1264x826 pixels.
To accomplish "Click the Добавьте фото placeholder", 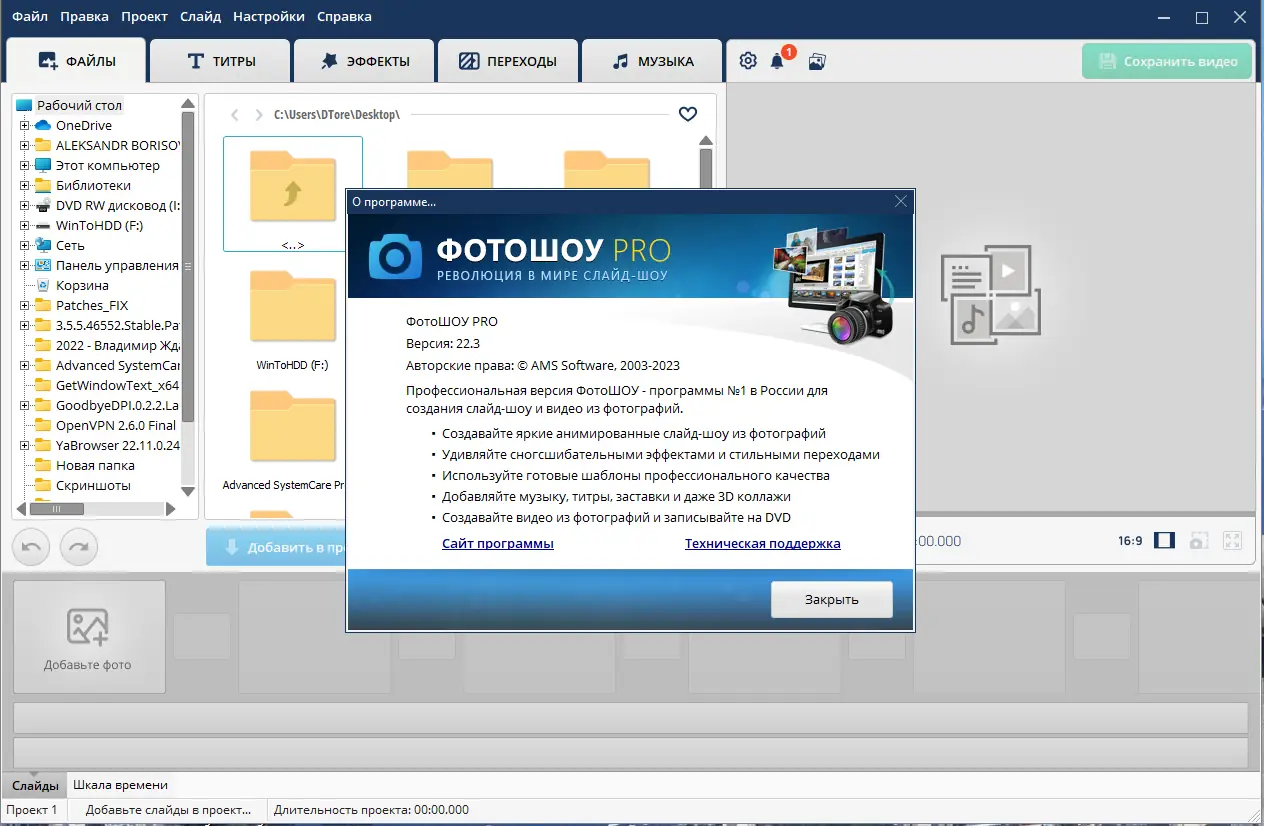I will 88,637.
